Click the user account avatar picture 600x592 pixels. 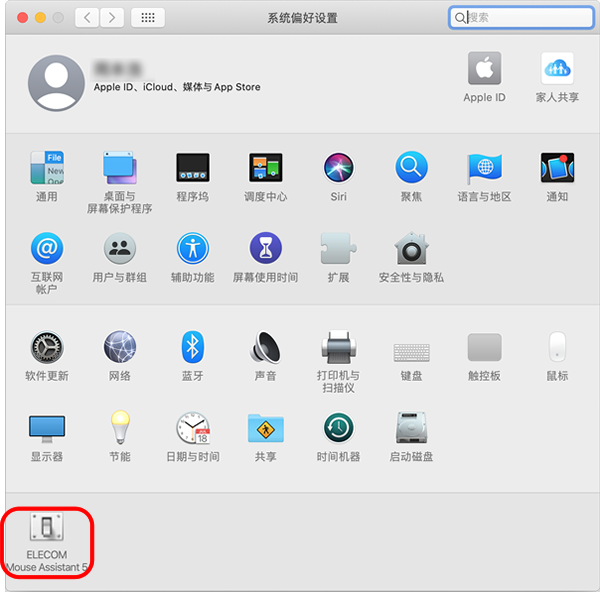click(x=56, y=83)
